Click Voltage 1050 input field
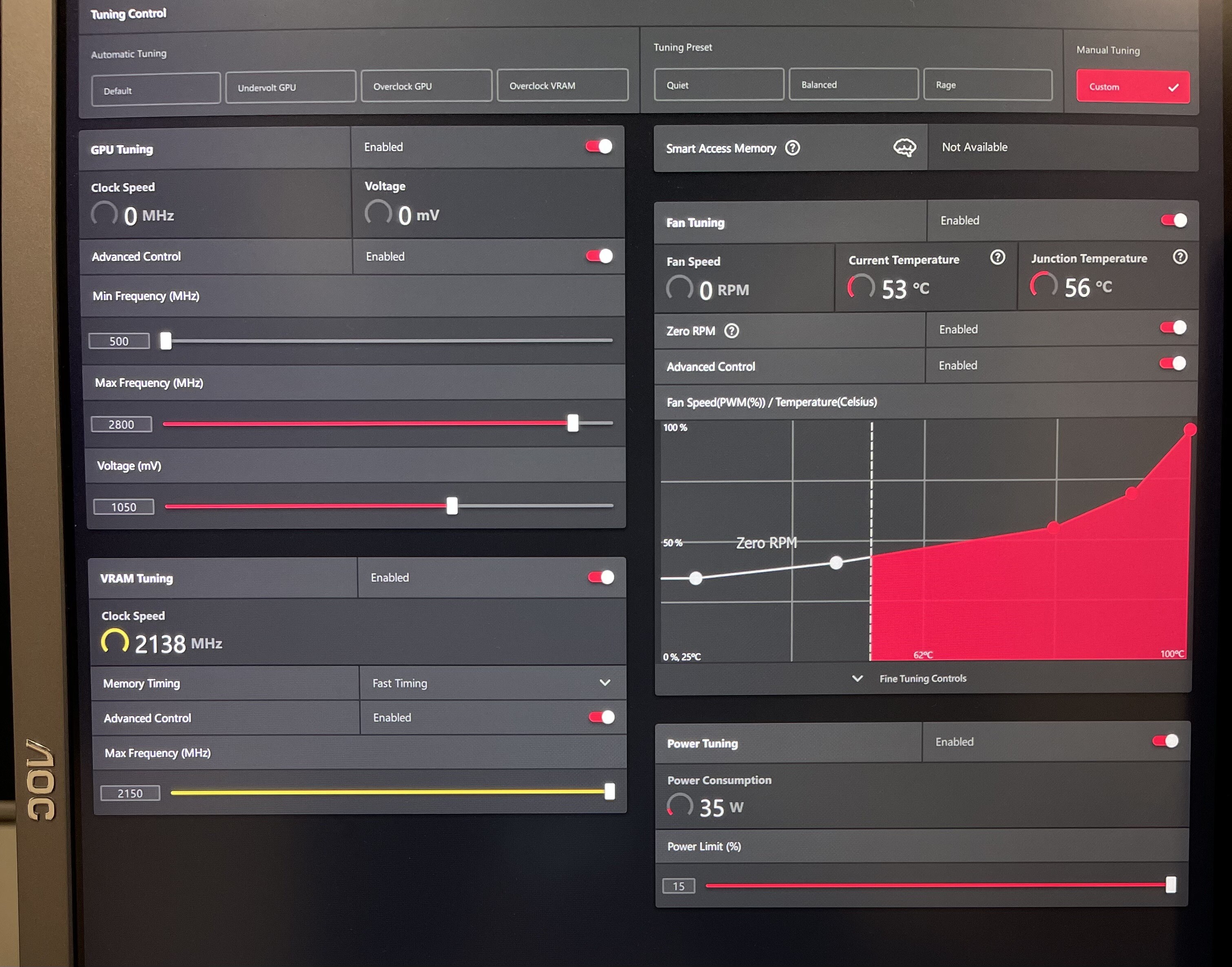Viewport: 1232px width, 967px height. 124,507
